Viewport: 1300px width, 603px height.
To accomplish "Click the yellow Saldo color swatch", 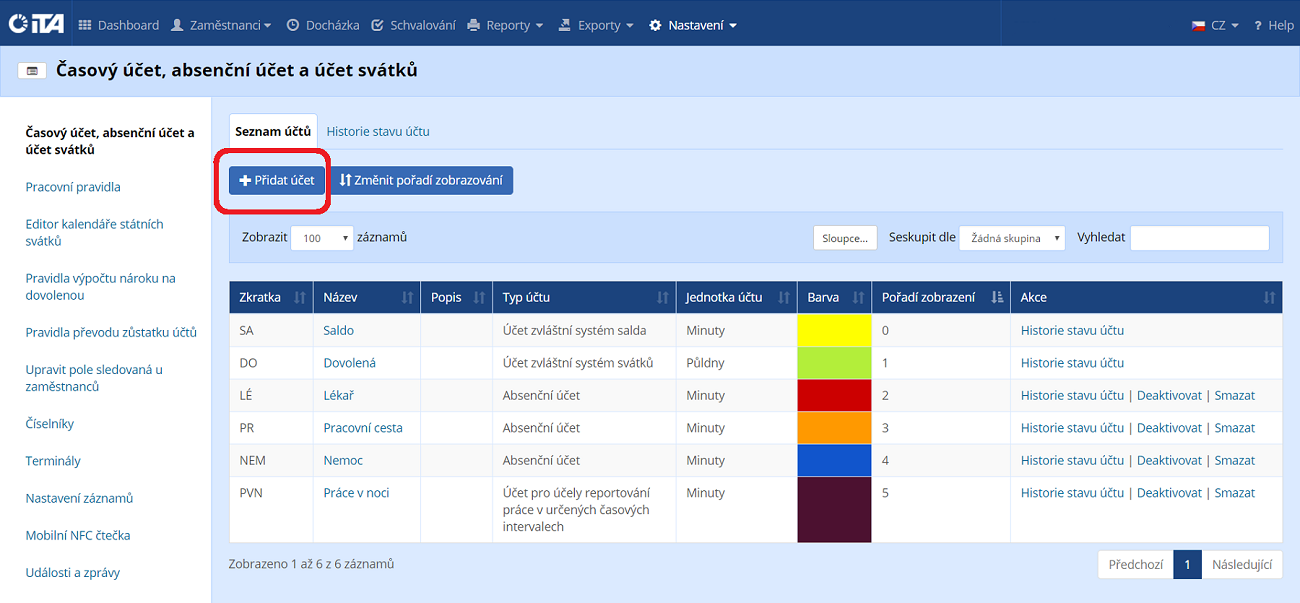I will [835, 330].
